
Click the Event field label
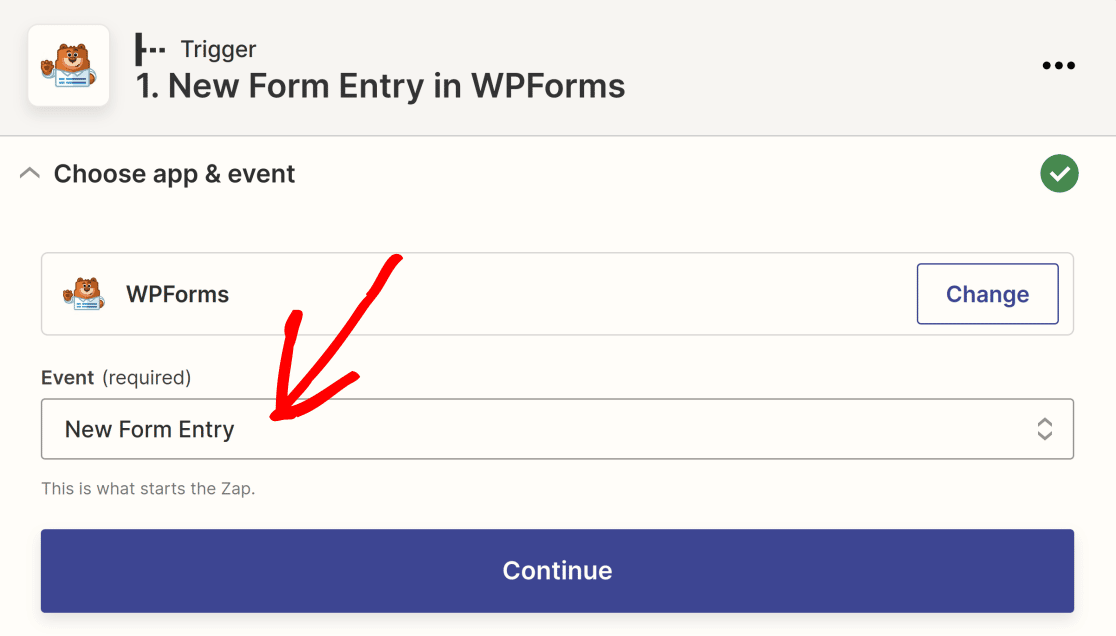[68, 377]
